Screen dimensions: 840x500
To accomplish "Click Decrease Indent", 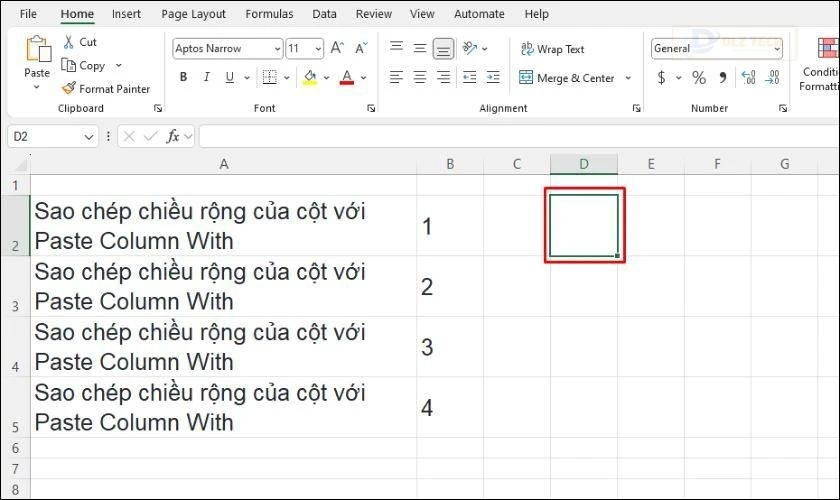I will tap(470, 78).
